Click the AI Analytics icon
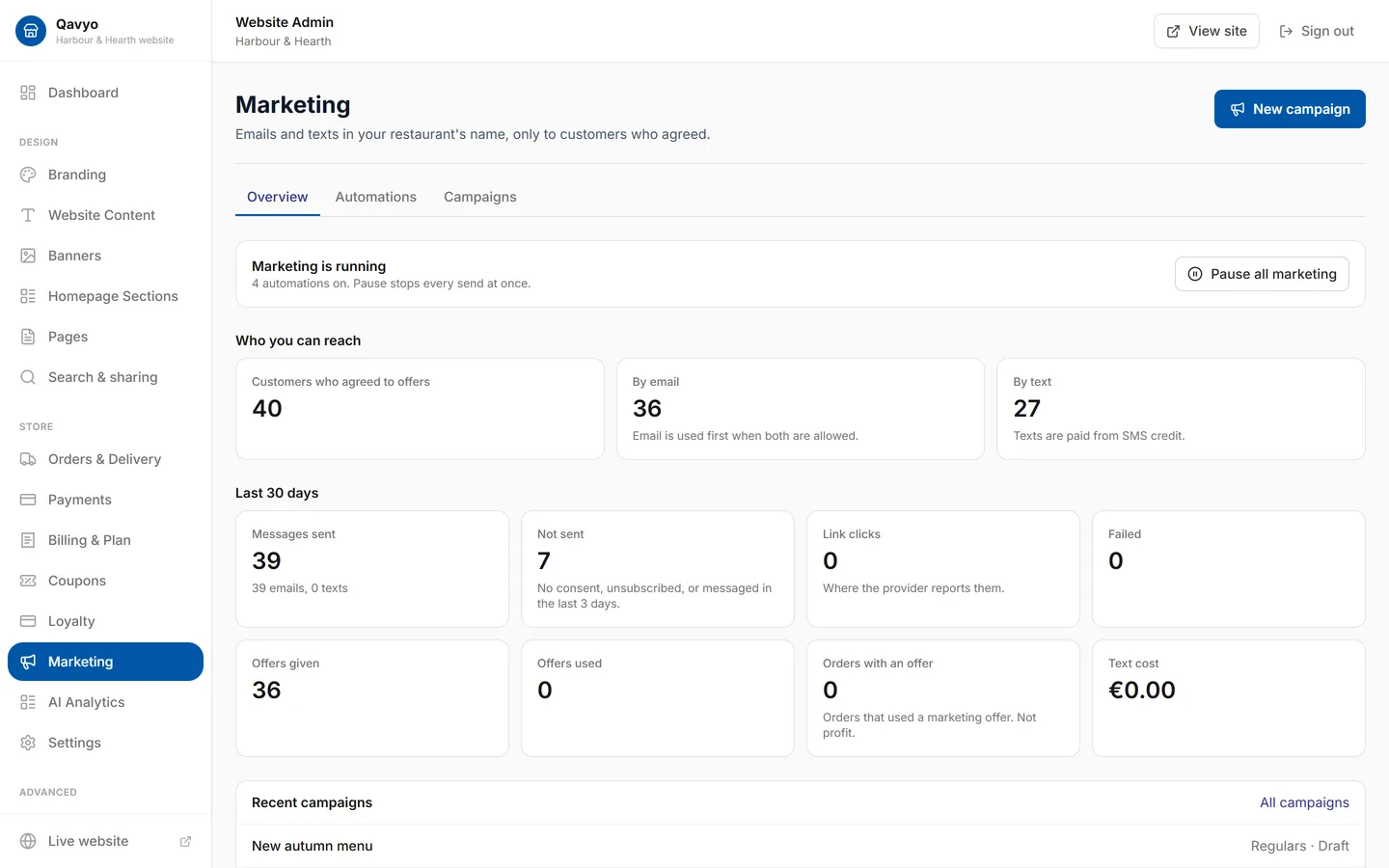This screenshot has height=868, width=1389. (28, 702)
